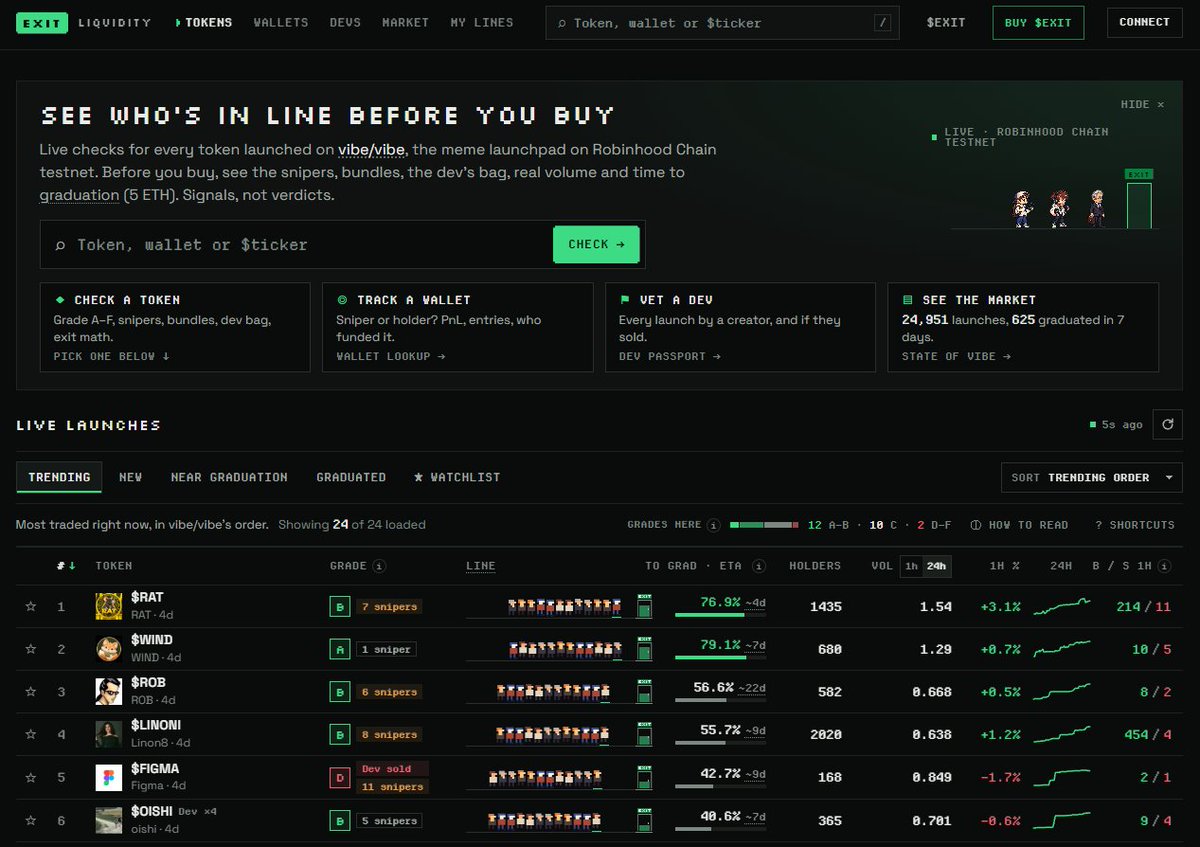The image size is (1200, 847).
Task: Refresh live launches with the reload icon
Action: 1168,425
